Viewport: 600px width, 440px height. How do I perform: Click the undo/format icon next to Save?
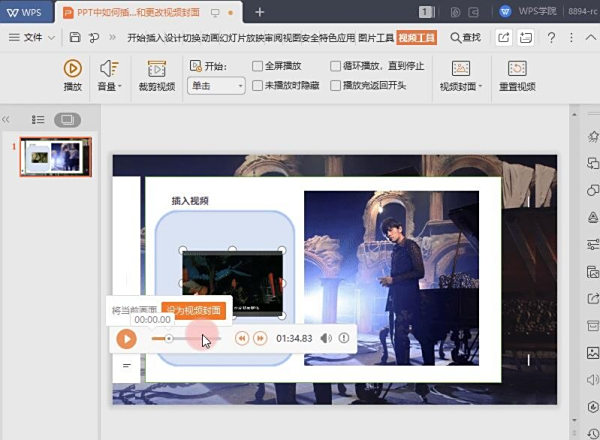pos(94,37)
